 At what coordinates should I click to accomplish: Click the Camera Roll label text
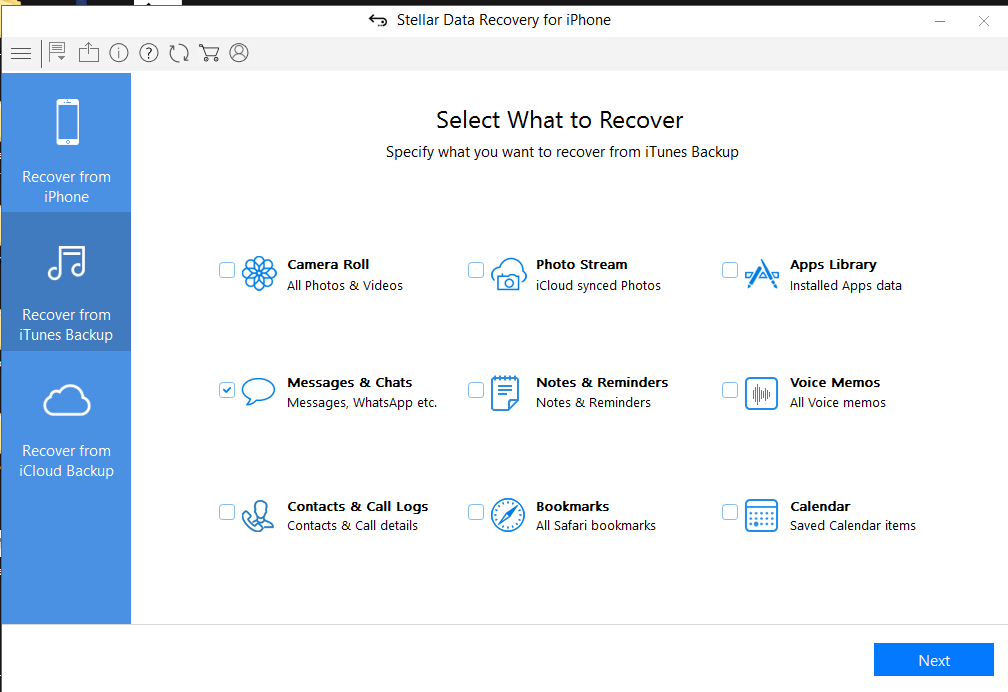328,264
